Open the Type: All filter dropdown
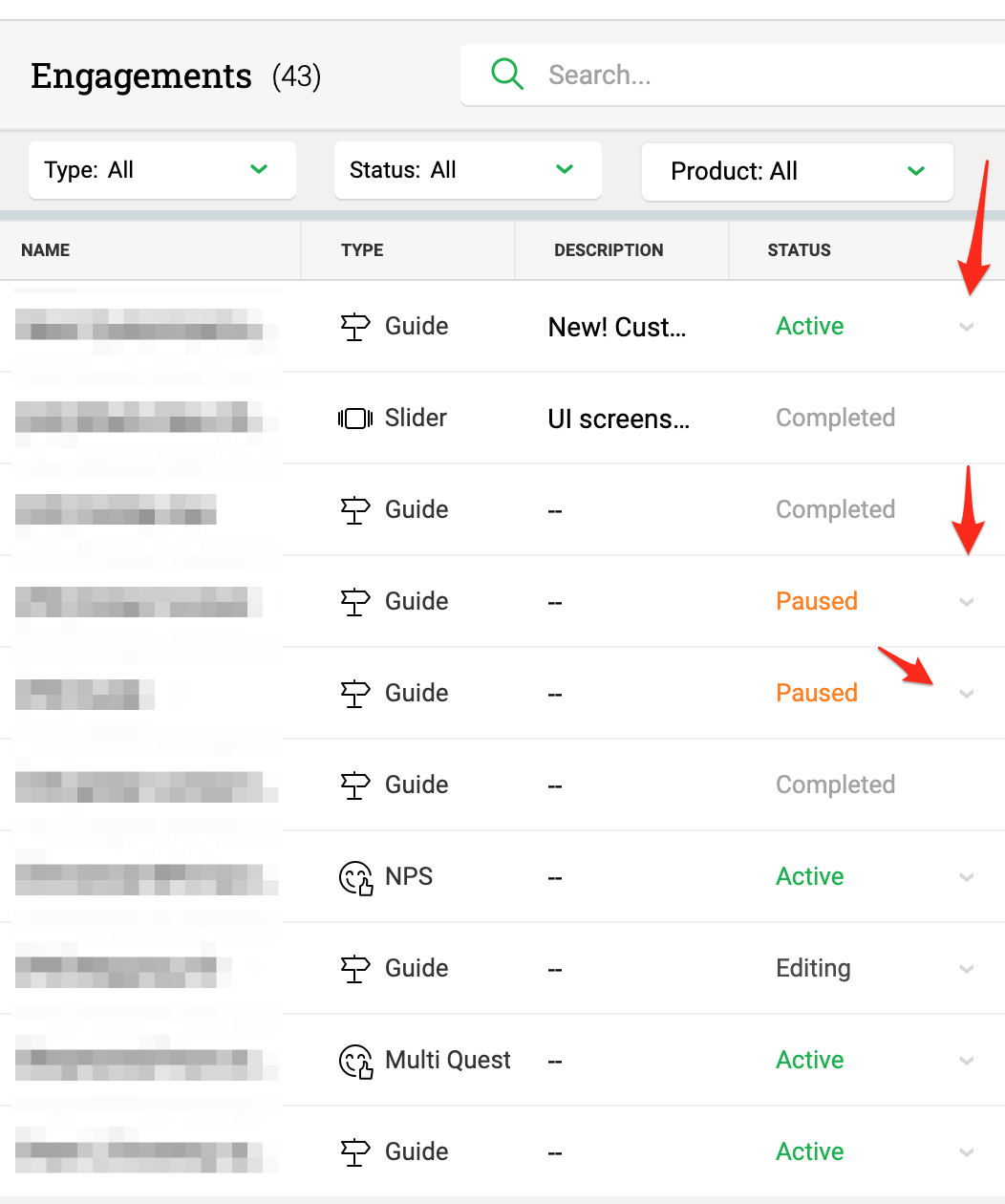This screenshot has width=1005, height=1204. click(162, 170)
